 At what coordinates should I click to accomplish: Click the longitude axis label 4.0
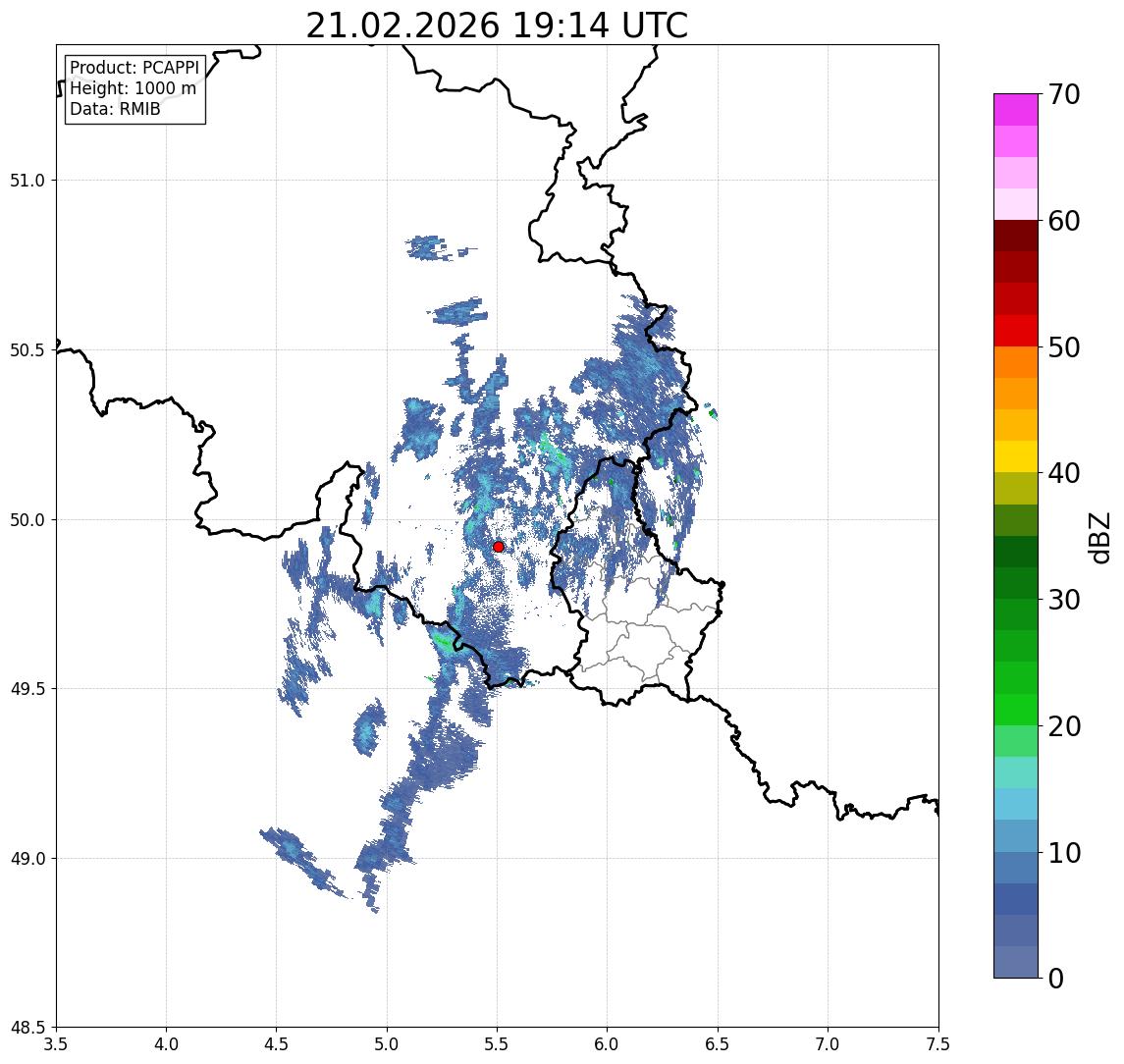click(x=166, y=1044)
